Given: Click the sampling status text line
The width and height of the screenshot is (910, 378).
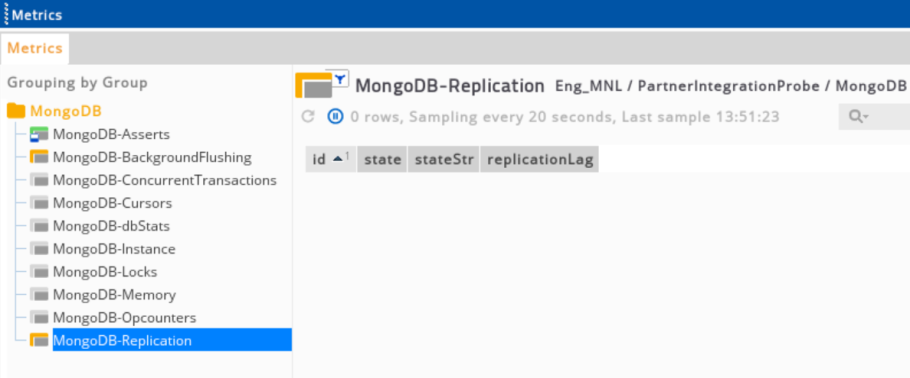Looking at the screenshot, I should coord(565,117).
